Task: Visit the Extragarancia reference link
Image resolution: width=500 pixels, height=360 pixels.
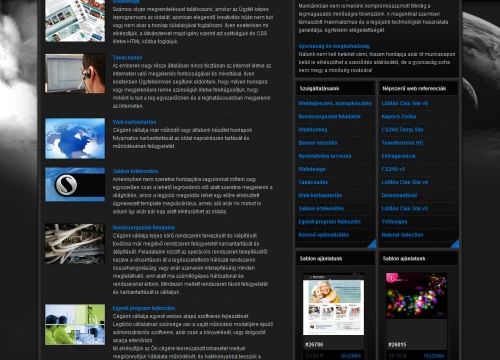Action: 398,156
